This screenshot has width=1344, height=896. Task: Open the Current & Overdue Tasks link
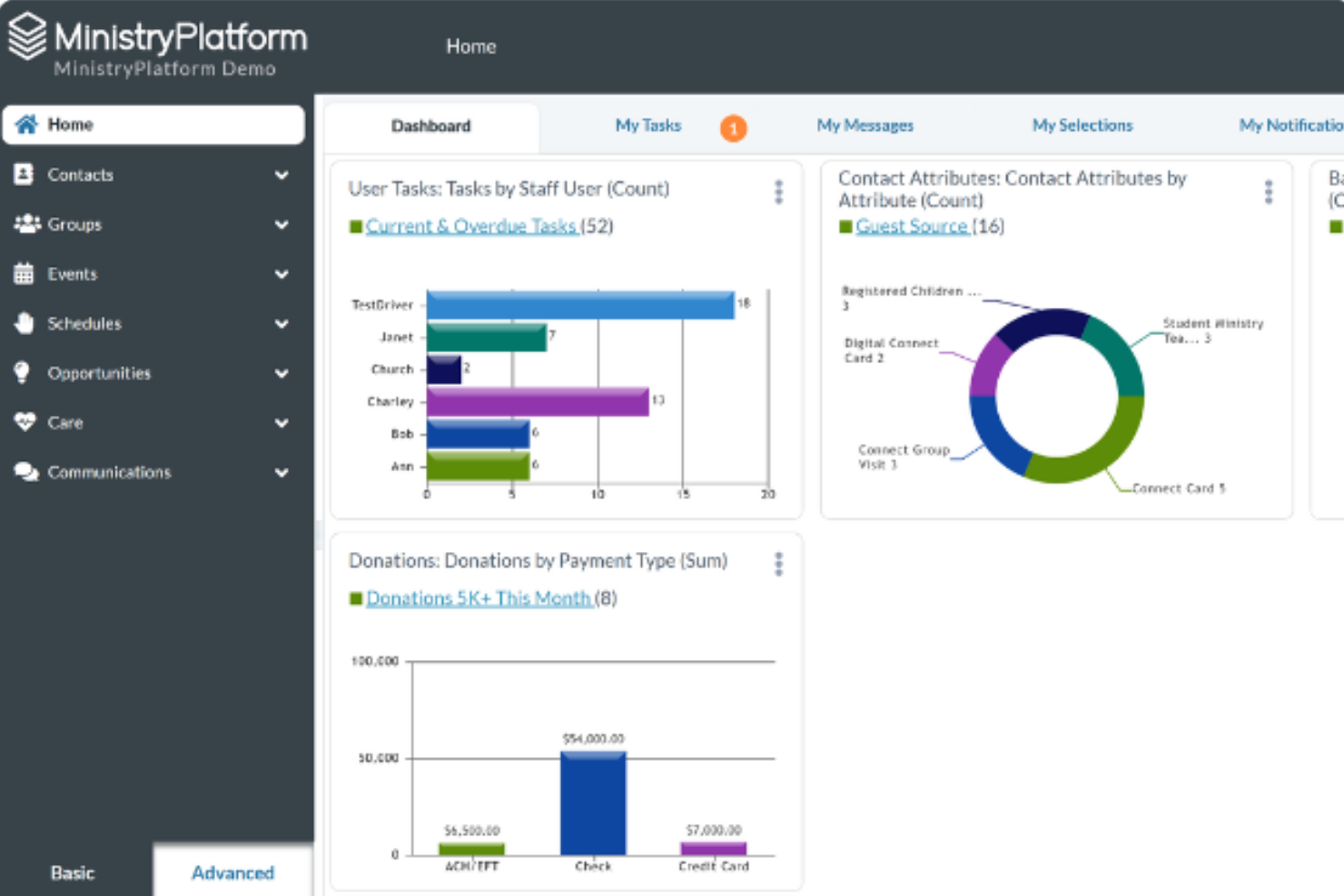(x=471, y=226)
